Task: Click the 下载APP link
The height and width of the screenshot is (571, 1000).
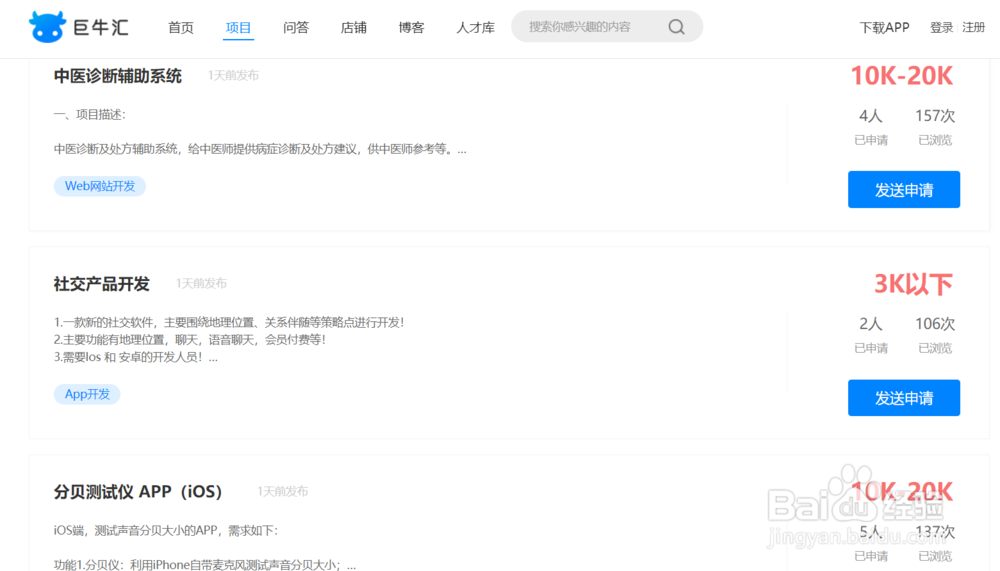Action: (884, 27)
